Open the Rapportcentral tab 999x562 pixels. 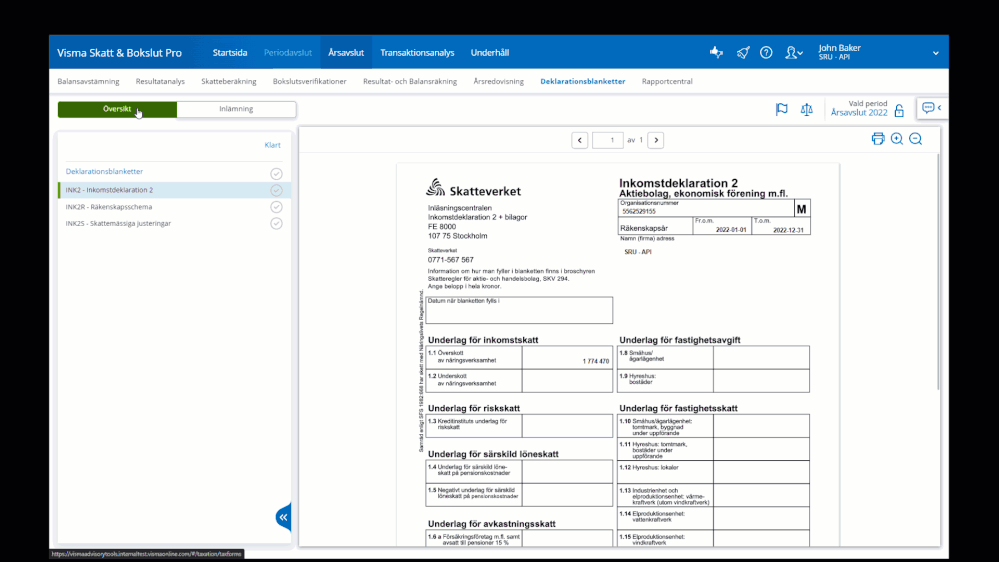coord(667,81)
